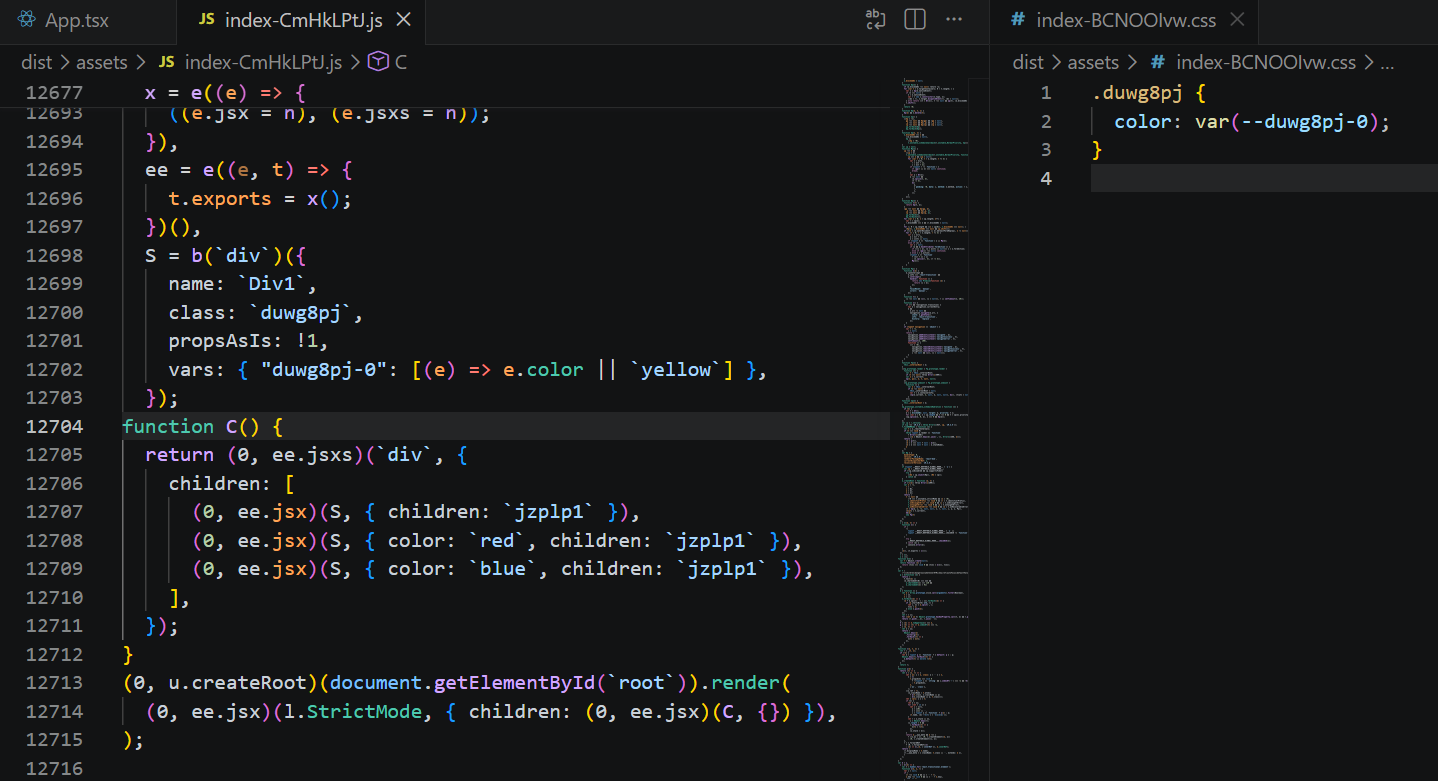Open the 'assets' breadcrumb in CSS editor
The image size is (1438, 781).
tap(1093, 62)
